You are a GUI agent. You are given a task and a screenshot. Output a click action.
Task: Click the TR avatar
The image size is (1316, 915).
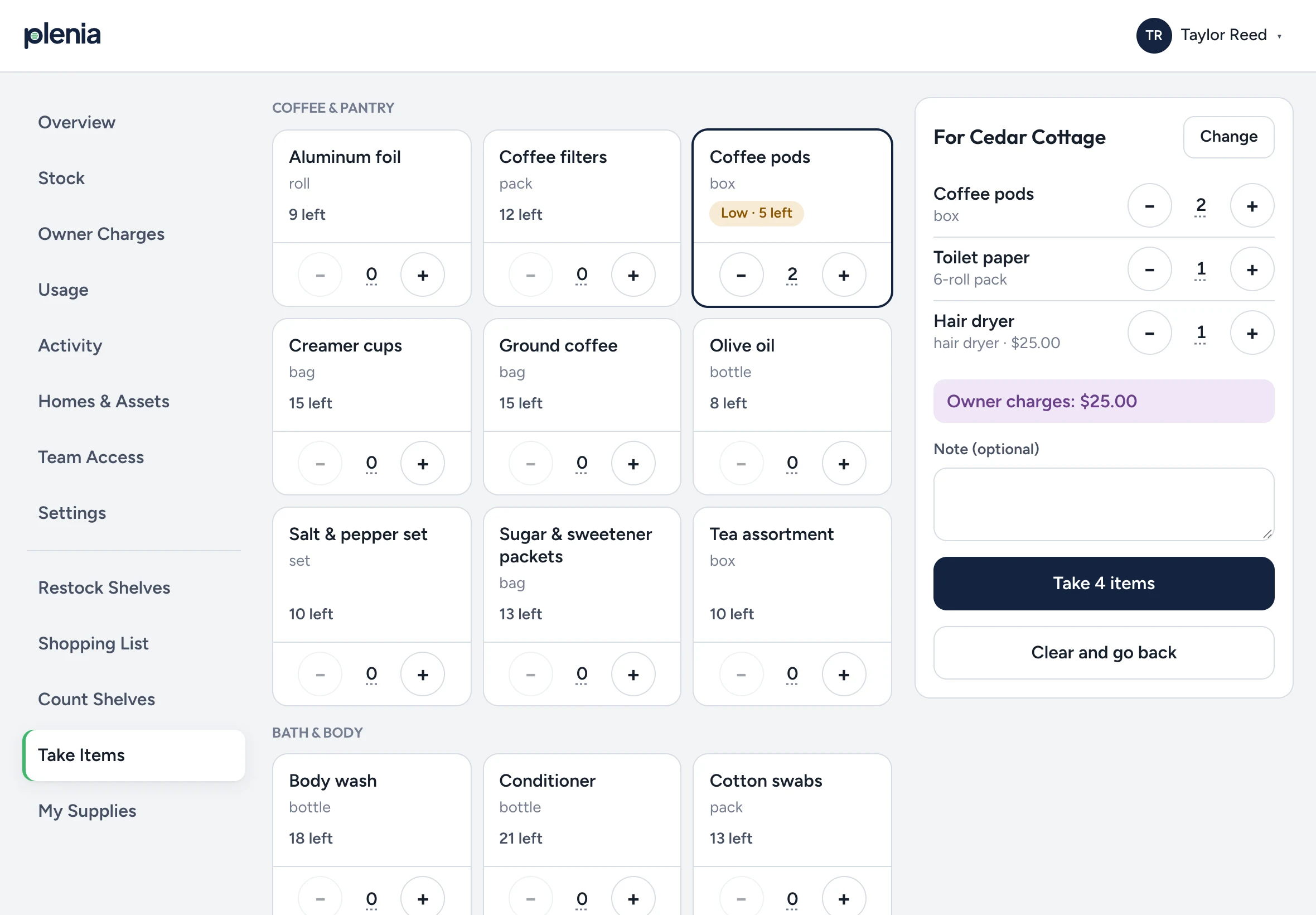pyautogui.click(x=1153, y=36)
